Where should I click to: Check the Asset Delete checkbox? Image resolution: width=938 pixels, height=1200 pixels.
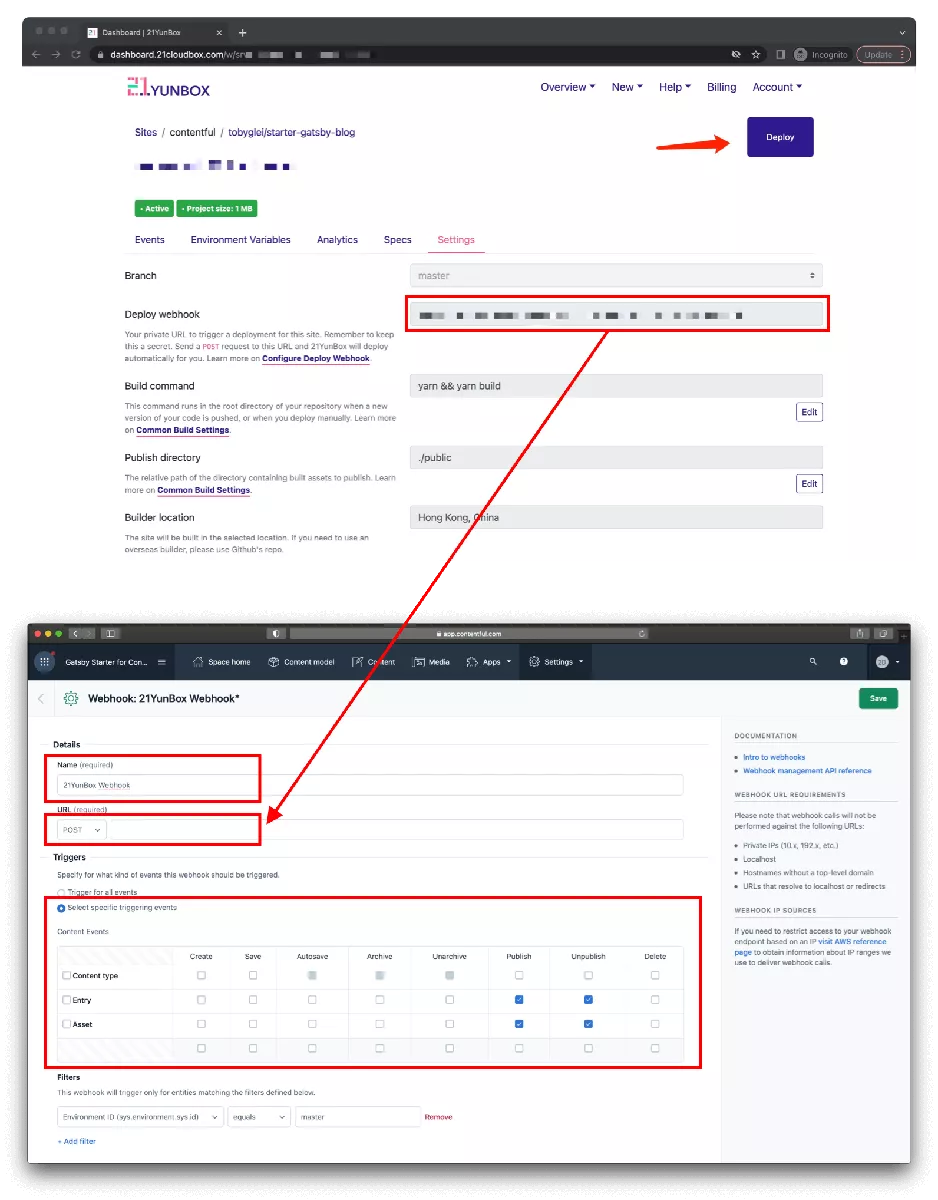click(655, 1024)
